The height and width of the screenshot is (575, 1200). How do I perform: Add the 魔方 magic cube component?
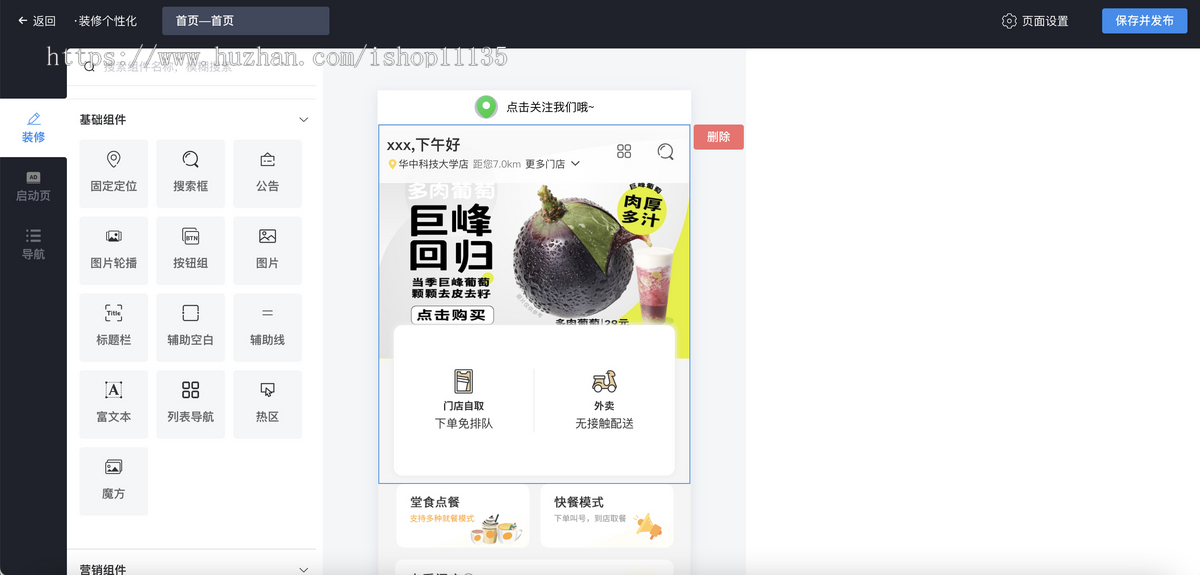coord(113,481)
